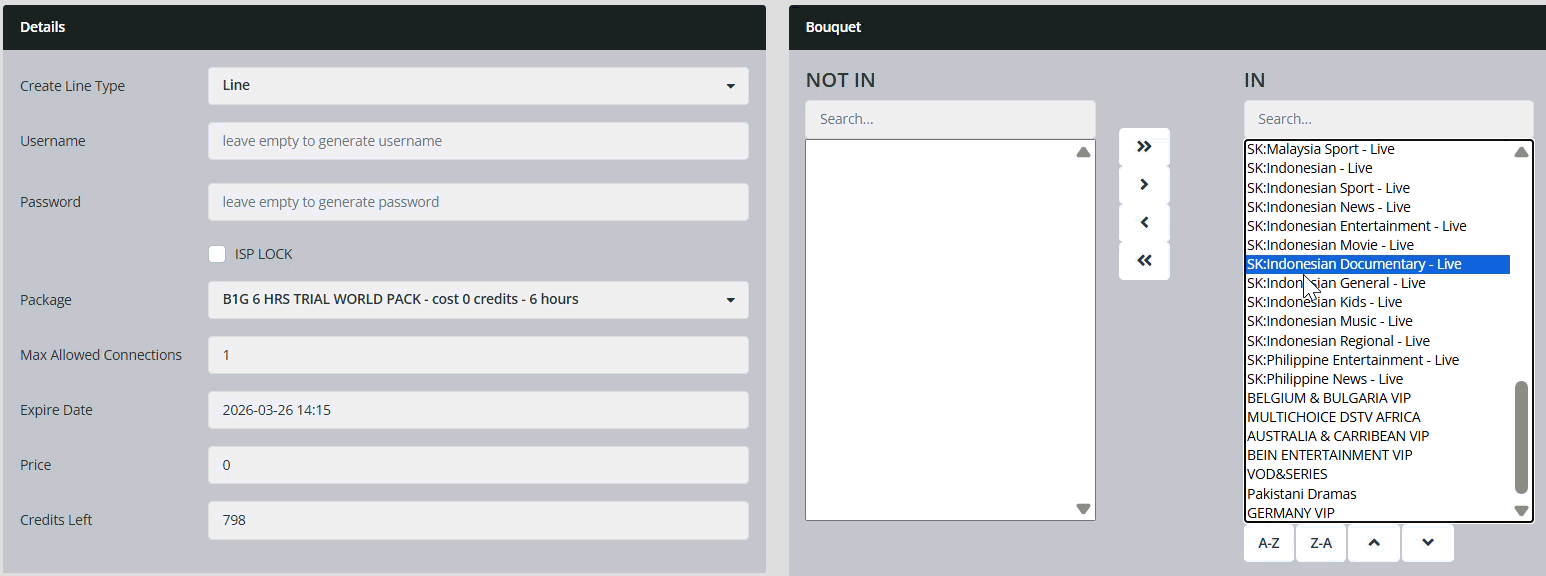The height and width of the screenshot is (576, 1546).
Task: Select SK:Indonesian Kids - Live in the IN list
Action: click(1330, 301)
